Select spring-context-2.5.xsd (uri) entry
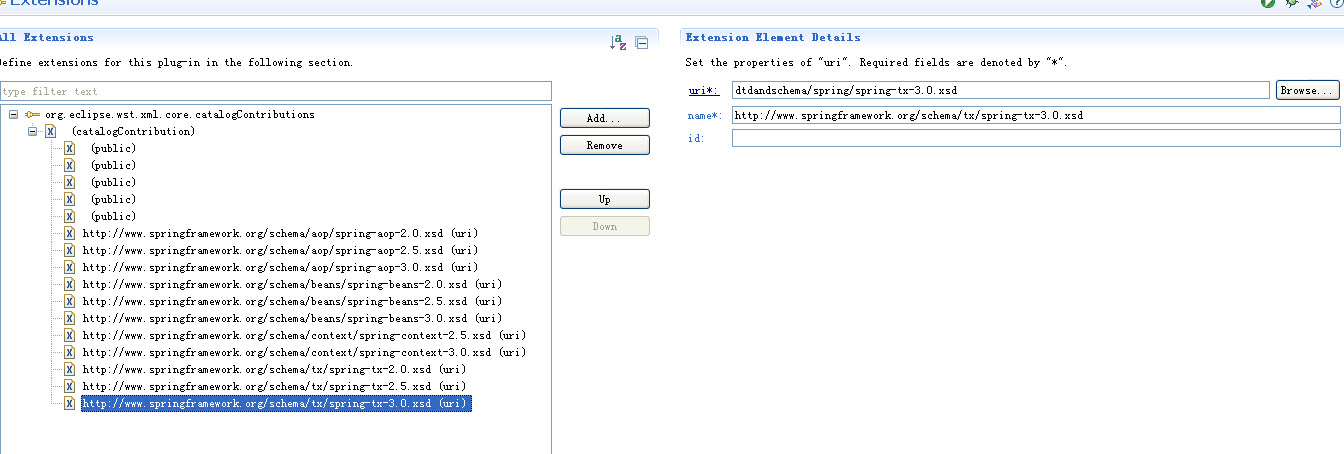The height and width of the screenshot is (454, 1344). click(x=304, y=335)
